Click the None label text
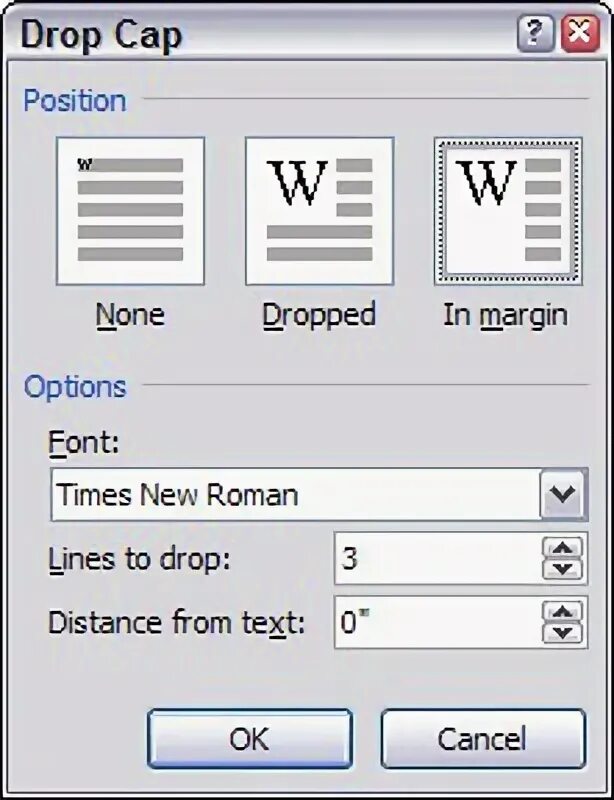This screenshot has height=800, width=614. pos(130,315)
